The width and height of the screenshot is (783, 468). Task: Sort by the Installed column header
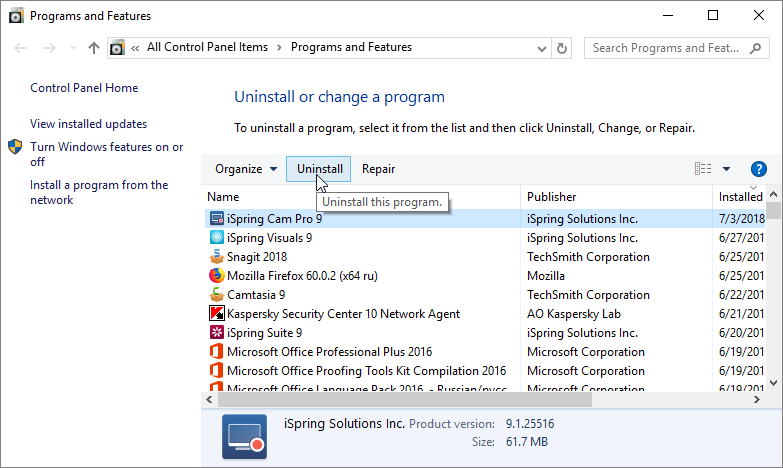tap(739, 197)
